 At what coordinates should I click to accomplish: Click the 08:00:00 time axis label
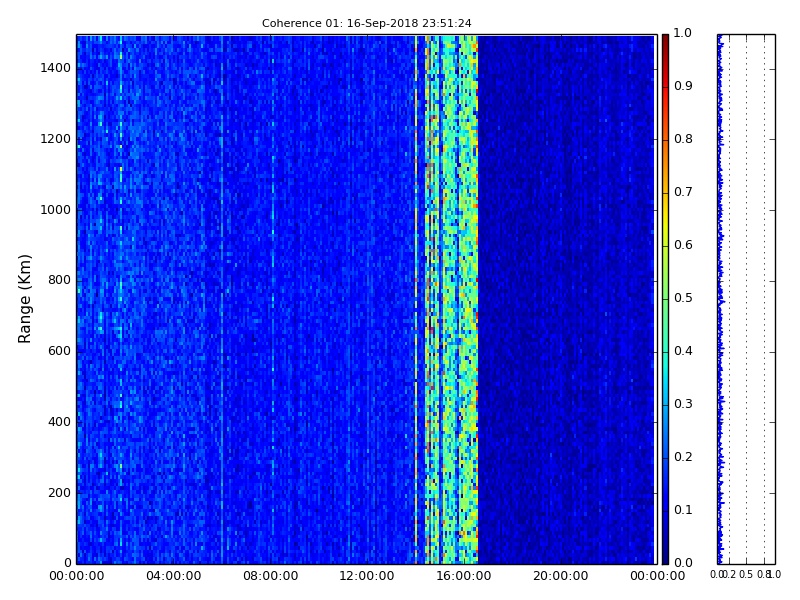coord(270,576)
